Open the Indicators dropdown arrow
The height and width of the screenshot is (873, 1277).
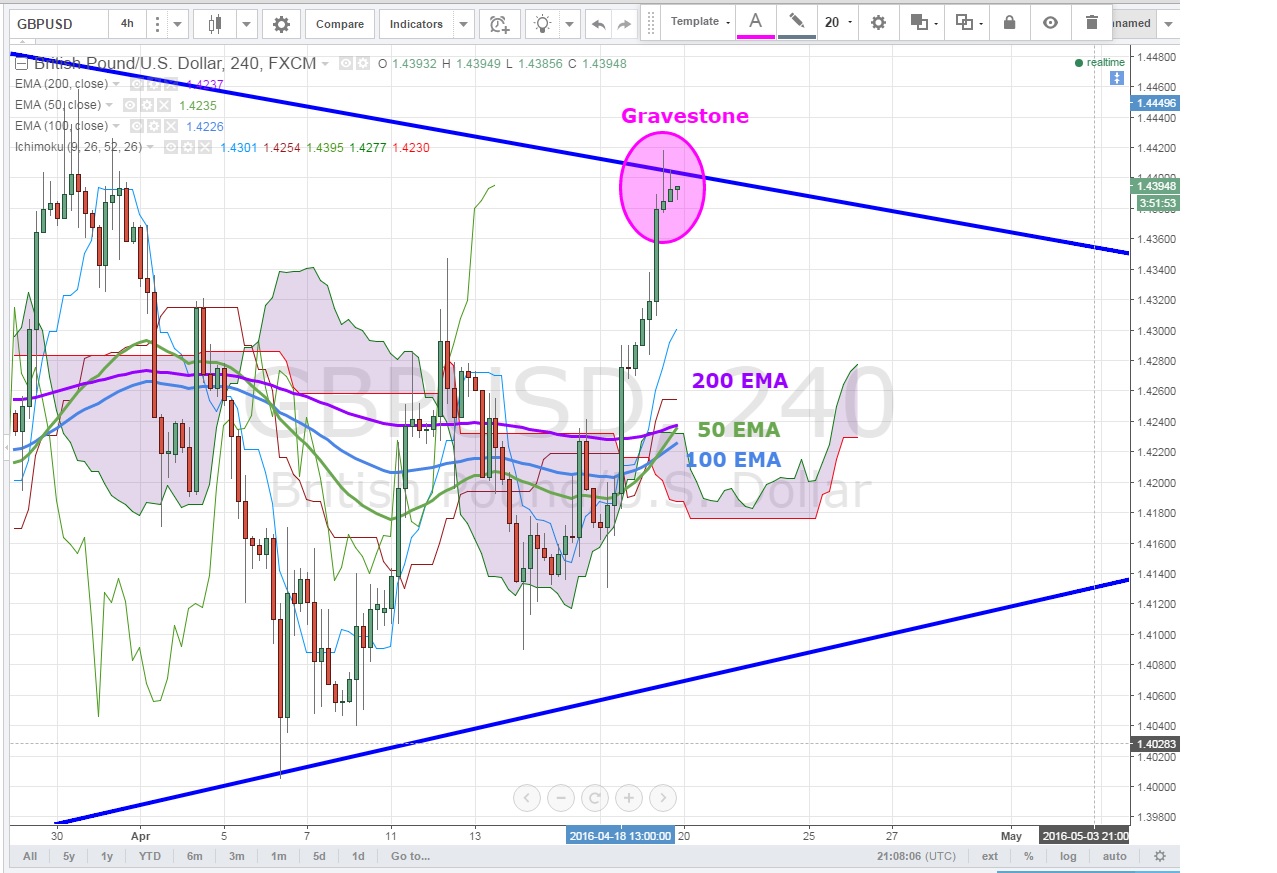point(463,24)
